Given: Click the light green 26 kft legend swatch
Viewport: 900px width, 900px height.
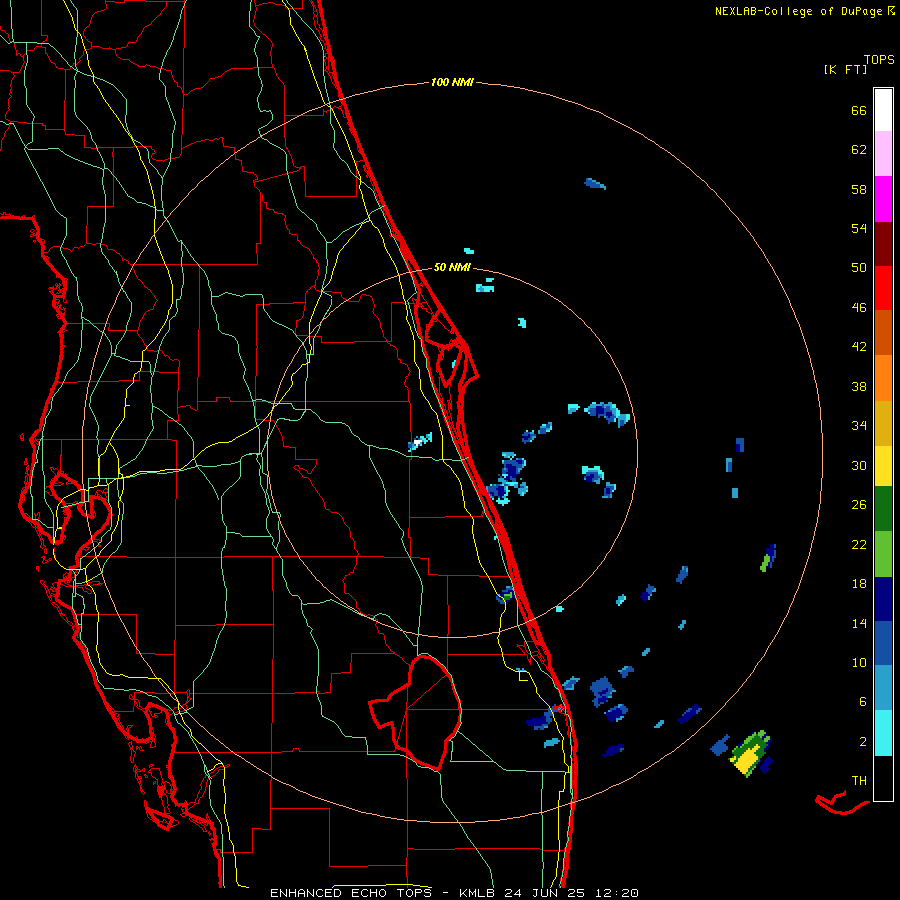Looking at the screenshot, I should point(883,554).
